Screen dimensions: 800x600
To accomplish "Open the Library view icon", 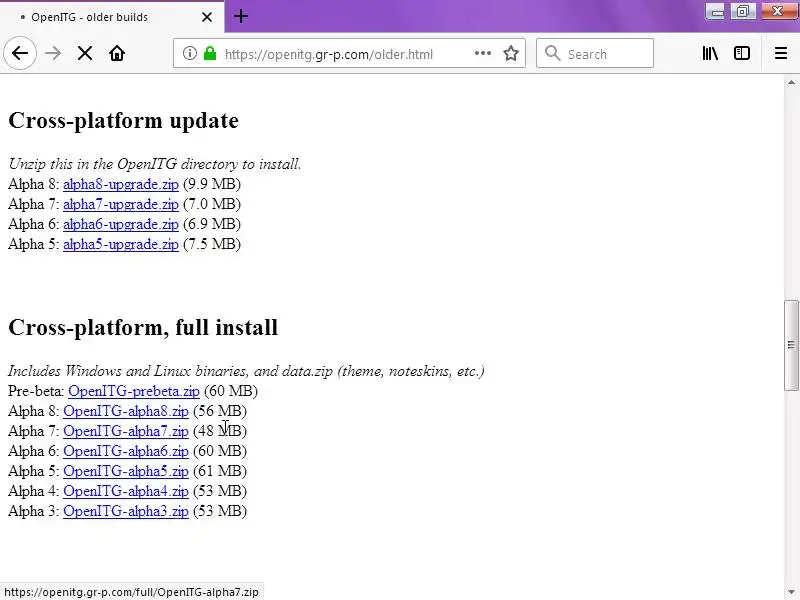I will pos(710,53).
